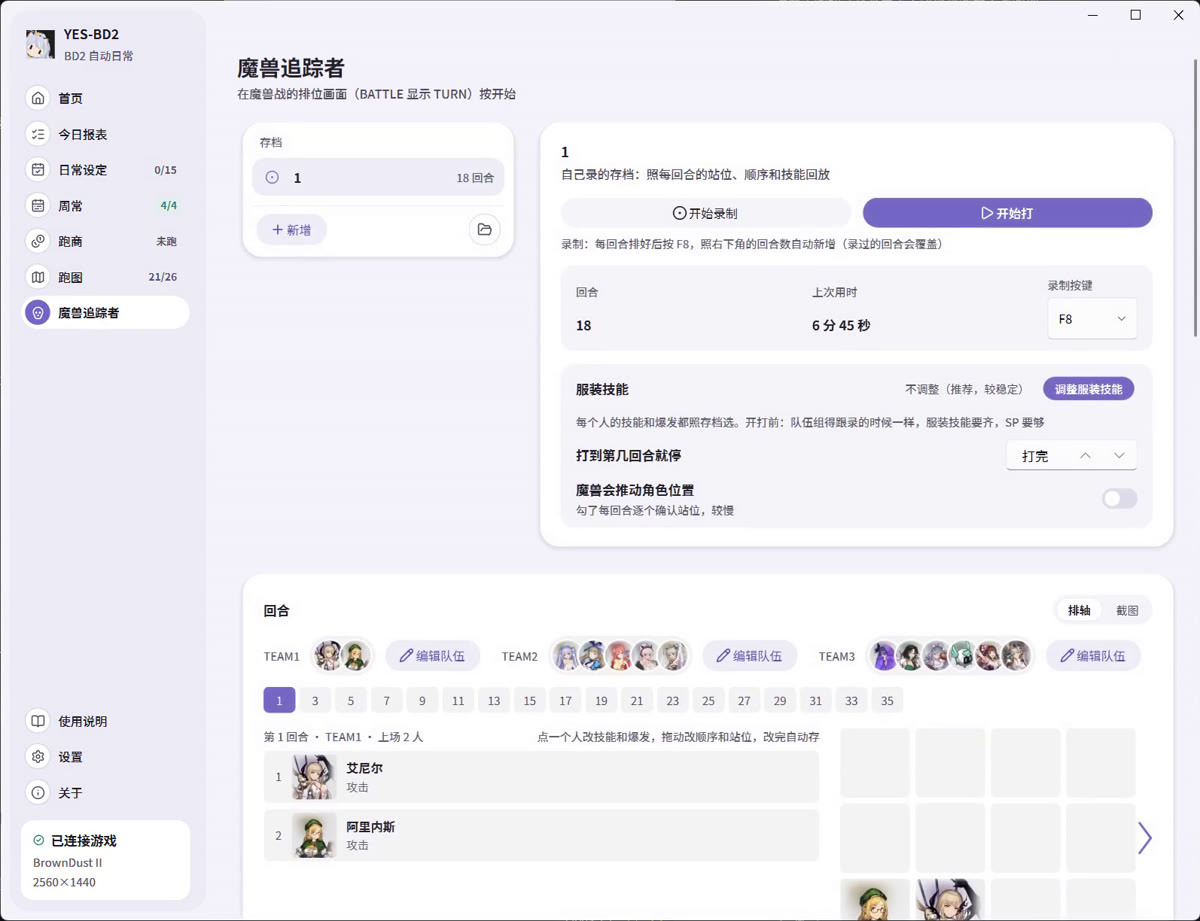The height and width of the screenshot is (921, 1200).
Task: Open the save folder icon button
Action: pyautogui.click(x=485, y=230)
